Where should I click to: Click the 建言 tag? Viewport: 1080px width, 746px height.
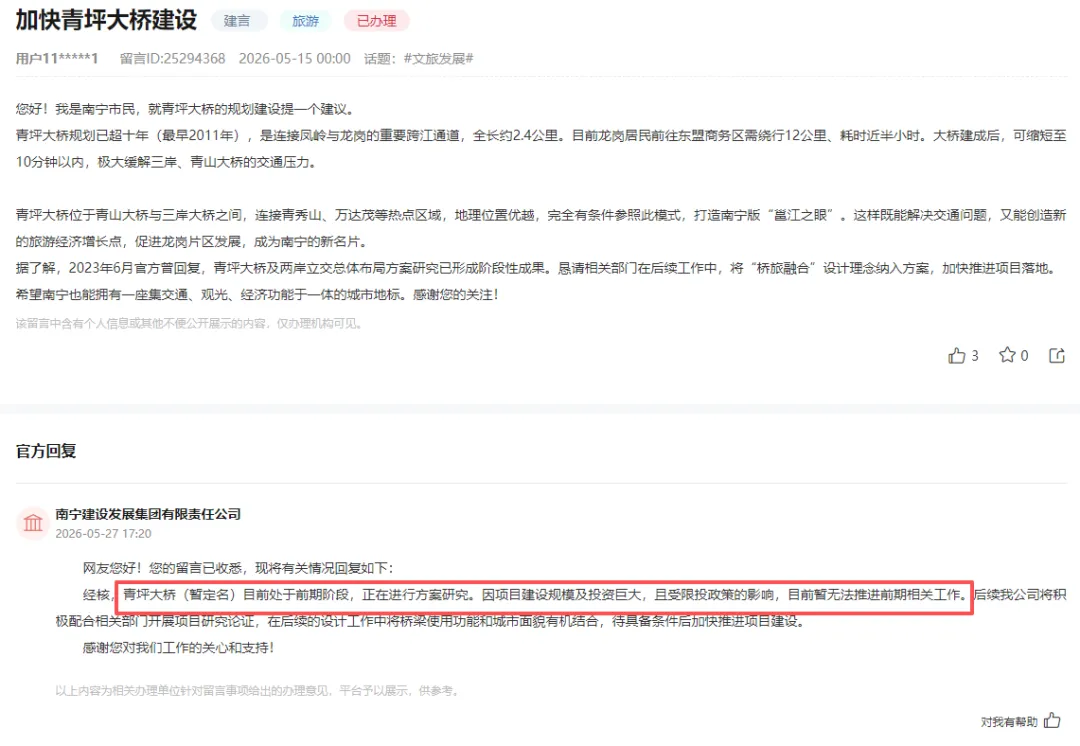(x=238, y=21)
